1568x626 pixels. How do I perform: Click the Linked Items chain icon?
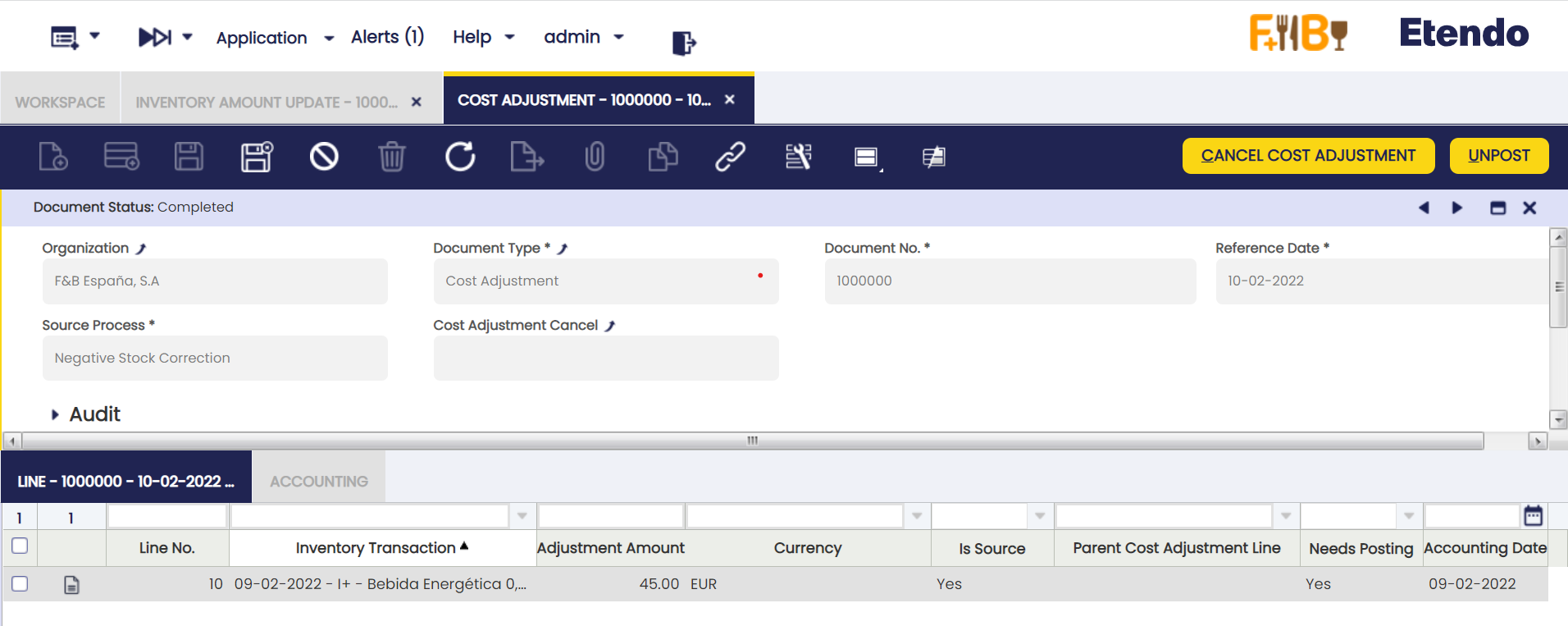coord(730,156)
